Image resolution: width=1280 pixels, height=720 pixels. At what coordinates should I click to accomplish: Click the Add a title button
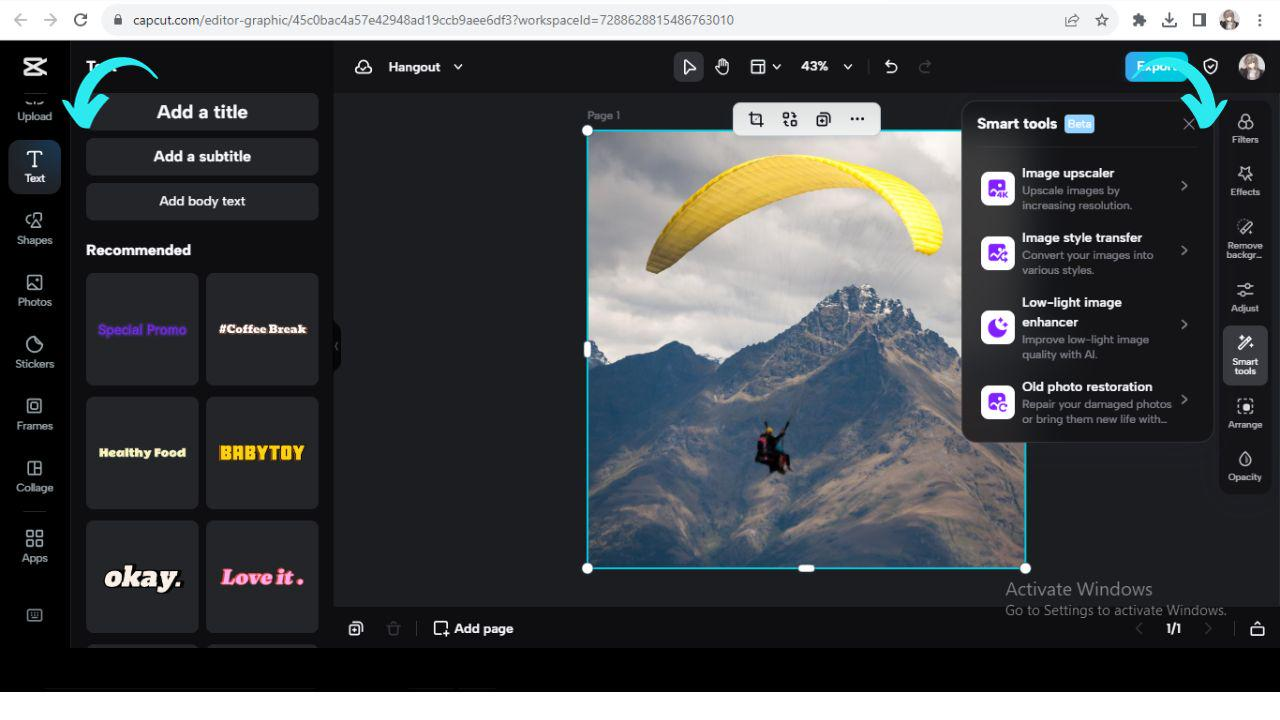point(202,112)
